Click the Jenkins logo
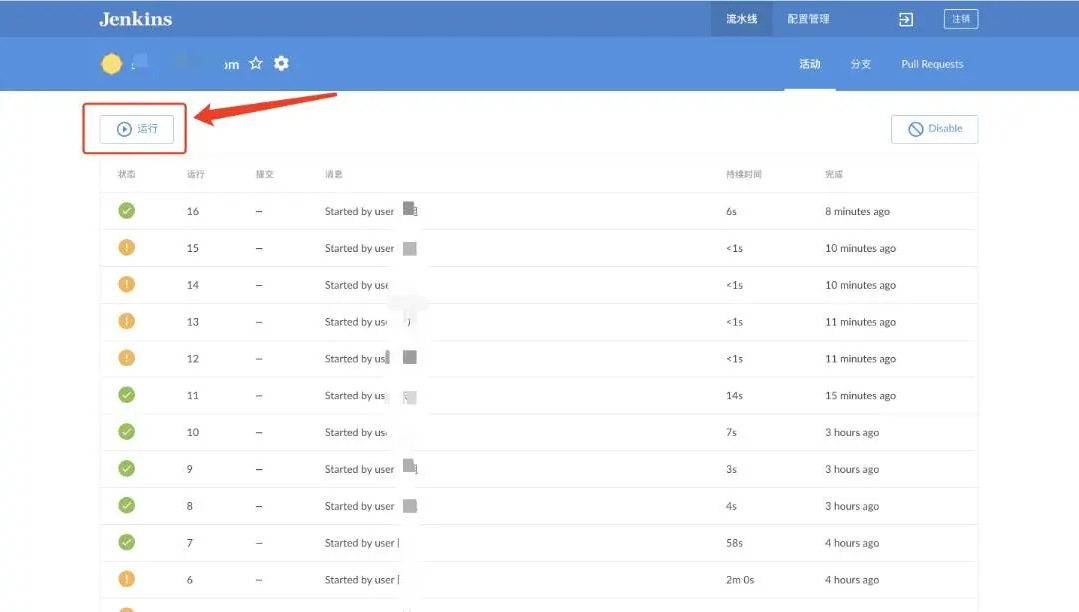 pos(136,19)
